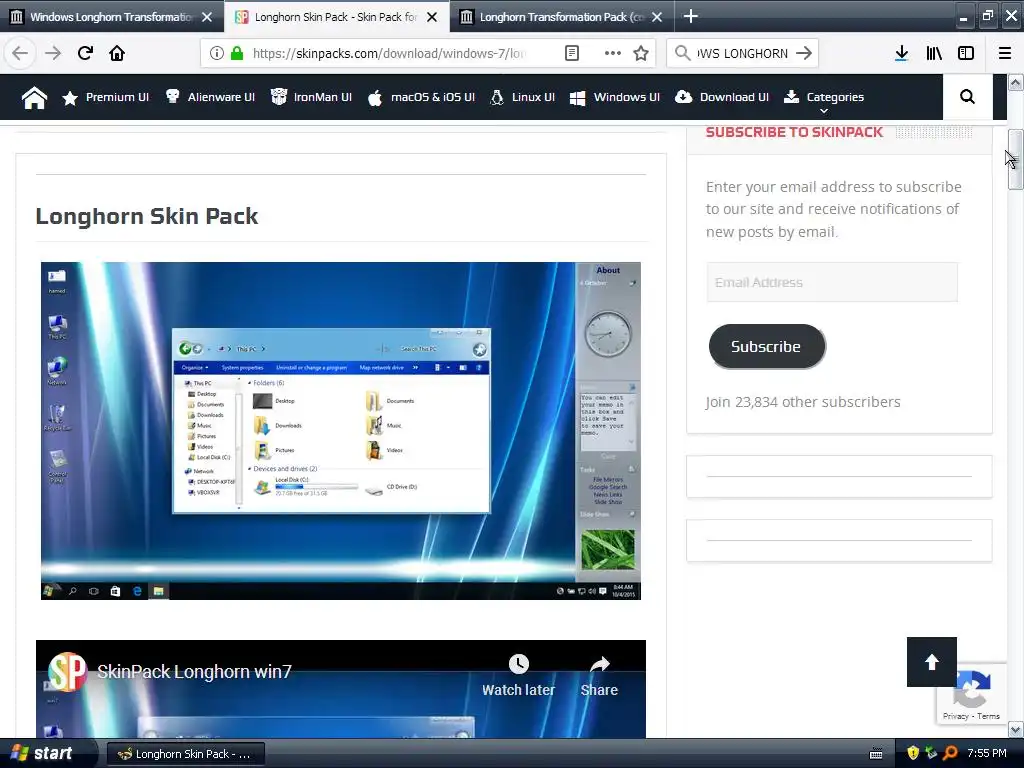
Task: Go back using the browser back arrow
Action: click(20, 53)
